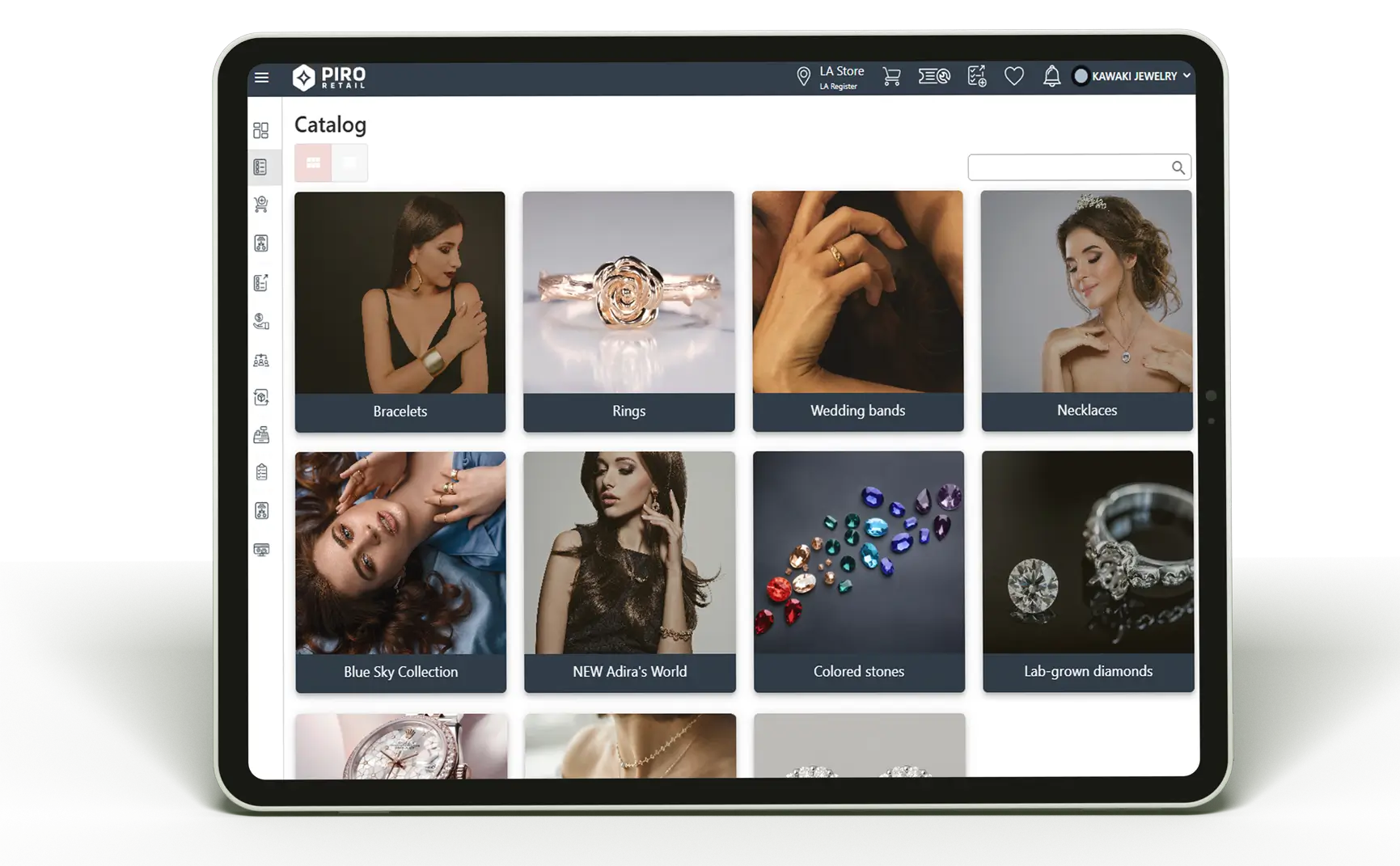Image resolution: width=1400 pixels, height=866 pixels.
Task: Open the Lab-grown diamonds category
Action: tap(1089, 571)
